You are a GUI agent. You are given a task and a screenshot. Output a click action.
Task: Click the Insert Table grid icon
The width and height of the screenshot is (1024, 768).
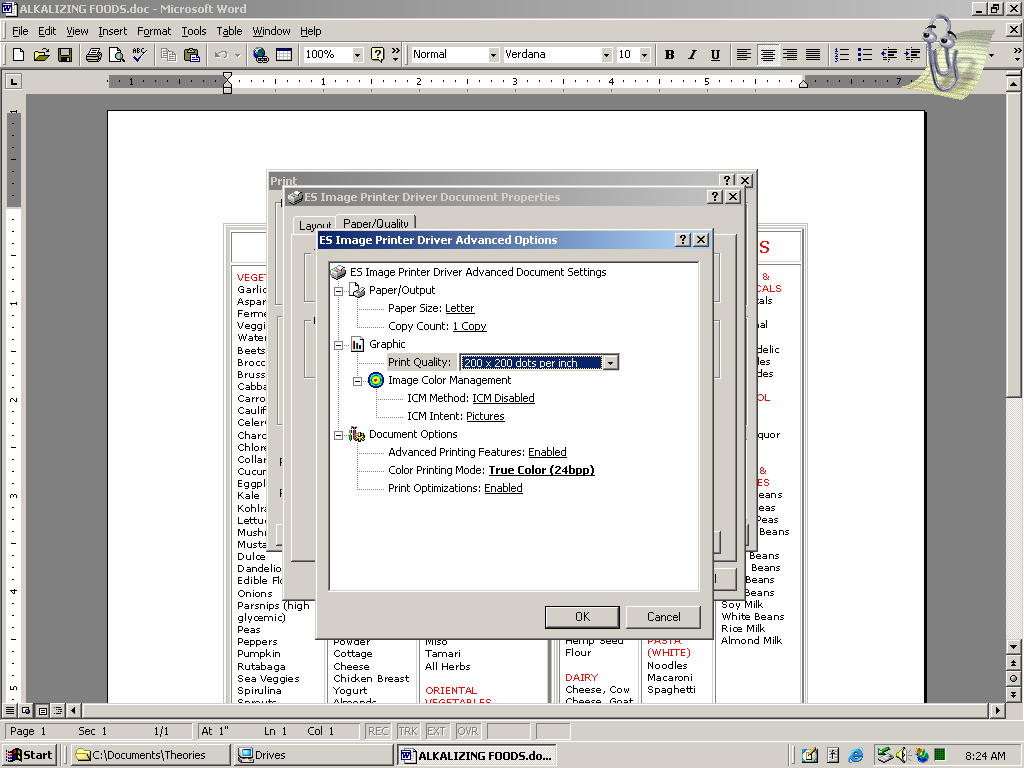pos(283,55)
